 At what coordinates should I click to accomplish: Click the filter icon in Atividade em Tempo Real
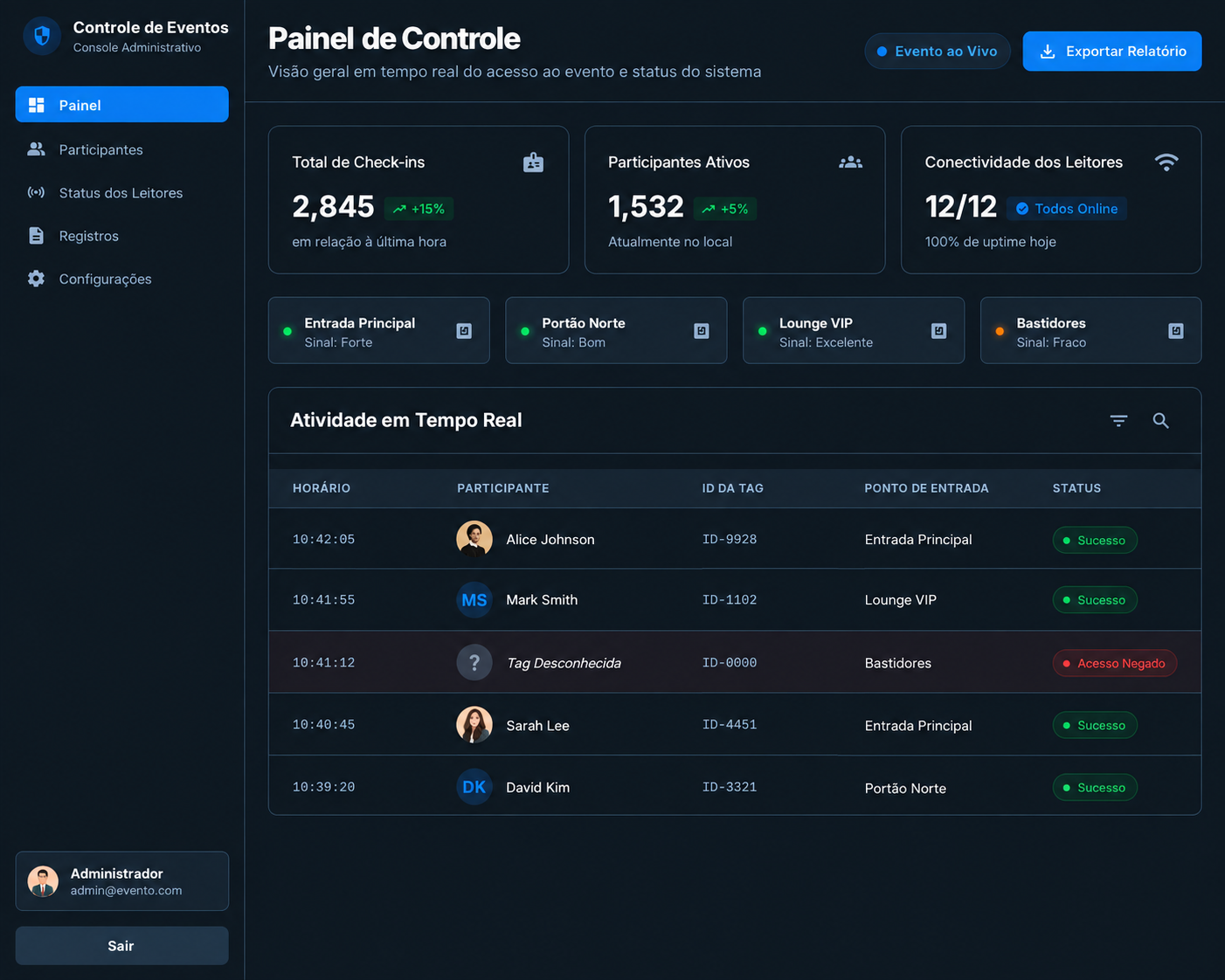(1118, 421)
